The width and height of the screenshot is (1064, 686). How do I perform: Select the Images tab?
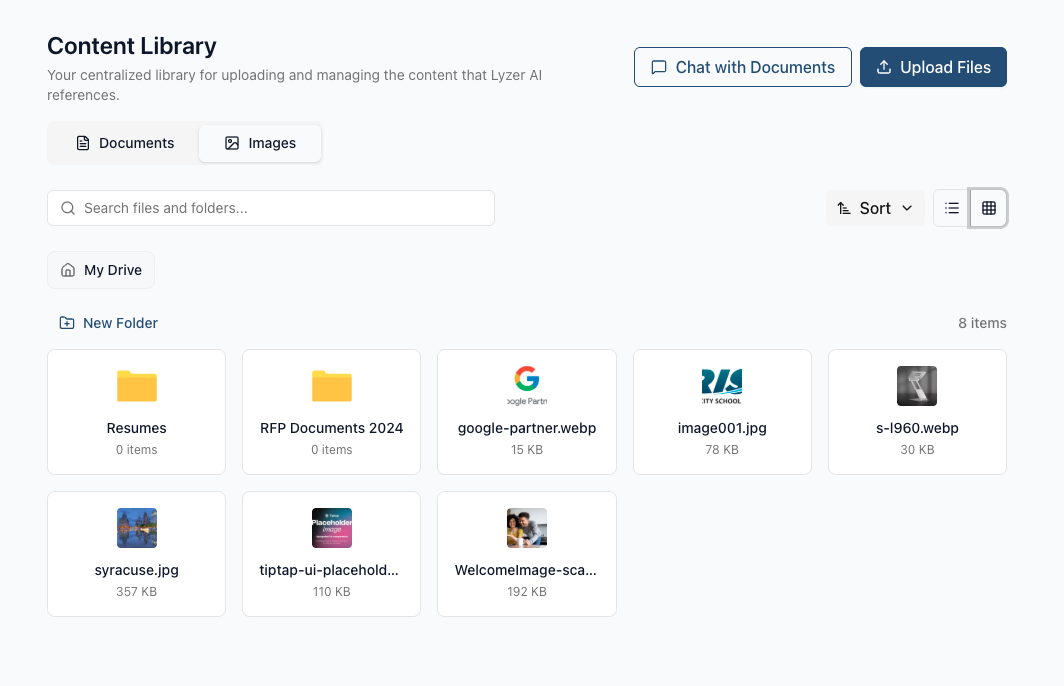(260, 143)
